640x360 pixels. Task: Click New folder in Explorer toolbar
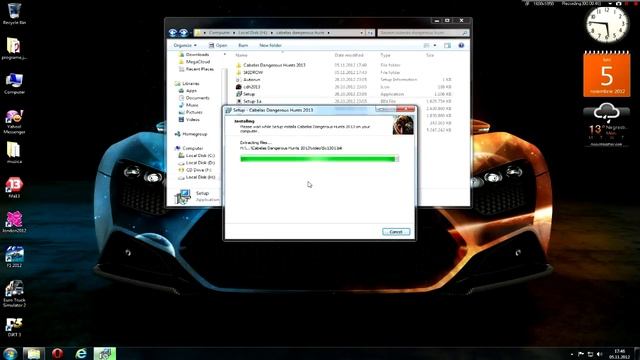point(270,45)
